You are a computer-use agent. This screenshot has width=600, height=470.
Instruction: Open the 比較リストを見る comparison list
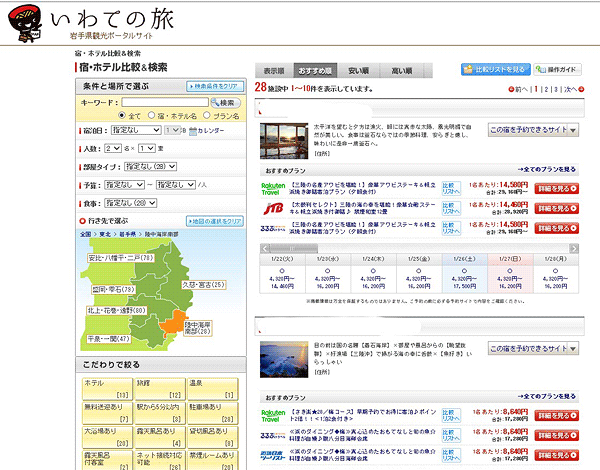click(495, 70)
